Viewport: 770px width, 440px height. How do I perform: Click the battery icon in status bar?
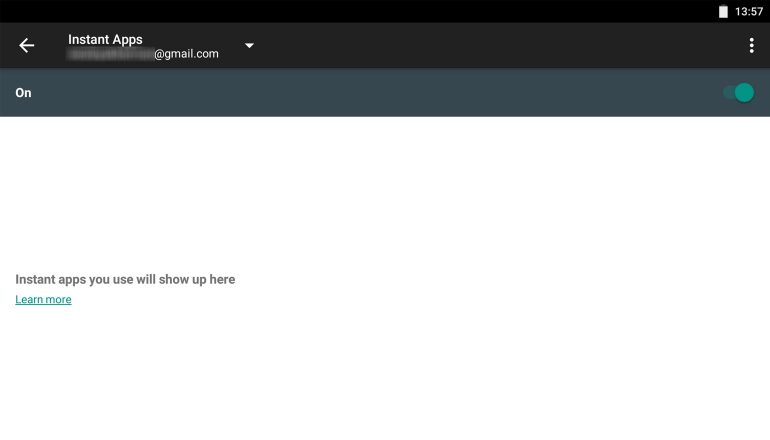[x=723, y=11]
